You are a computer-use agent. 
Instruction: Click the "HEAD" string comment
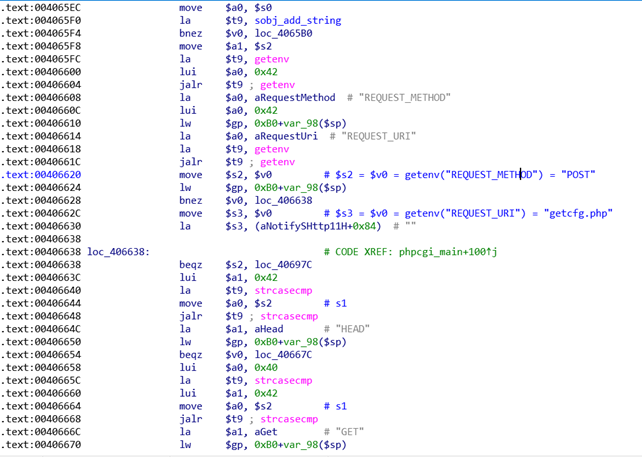pyautogui.click(x=347, y=329)
